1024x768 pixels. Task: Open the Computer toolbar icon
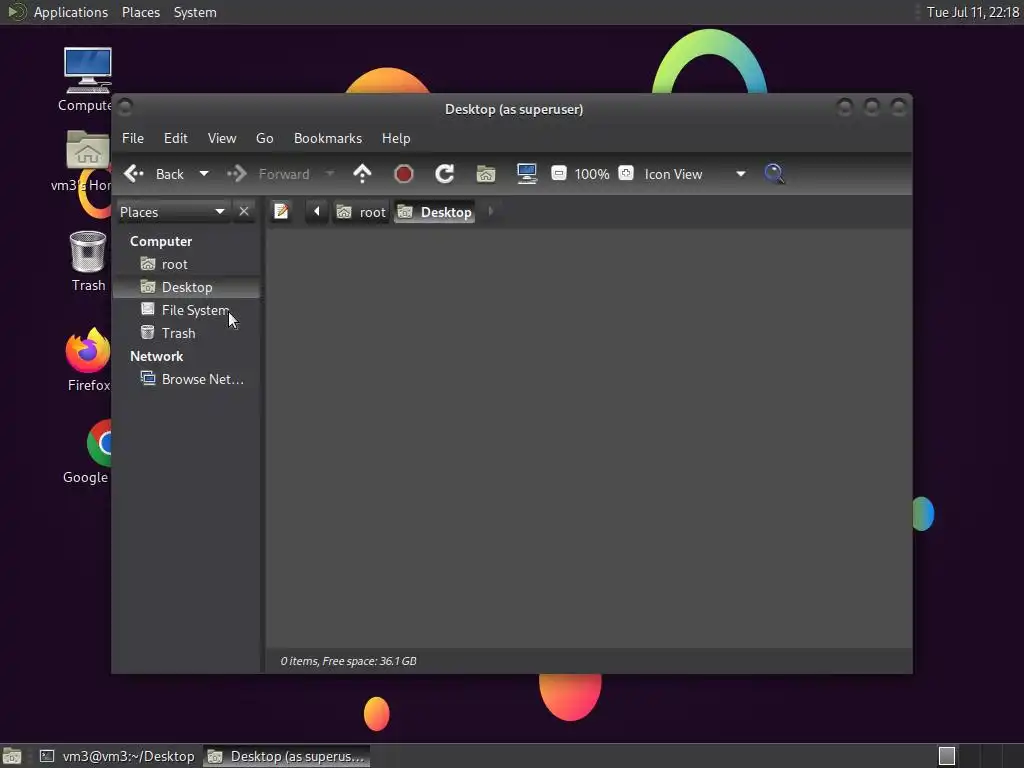coord(526,174)
